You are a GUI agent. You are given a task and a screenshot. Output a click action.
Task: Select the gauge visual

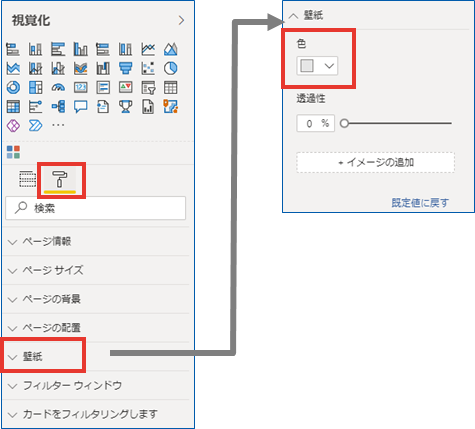click(58, 88)
